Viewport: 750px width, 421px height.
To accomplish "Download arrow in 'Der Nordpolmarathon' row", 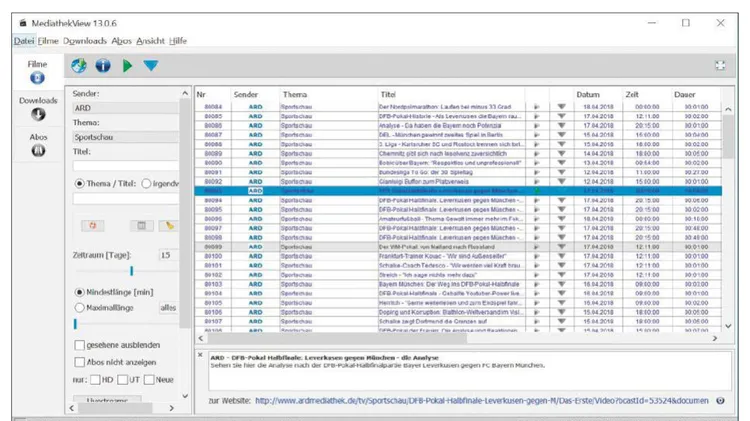I will [x=562, y=107].
